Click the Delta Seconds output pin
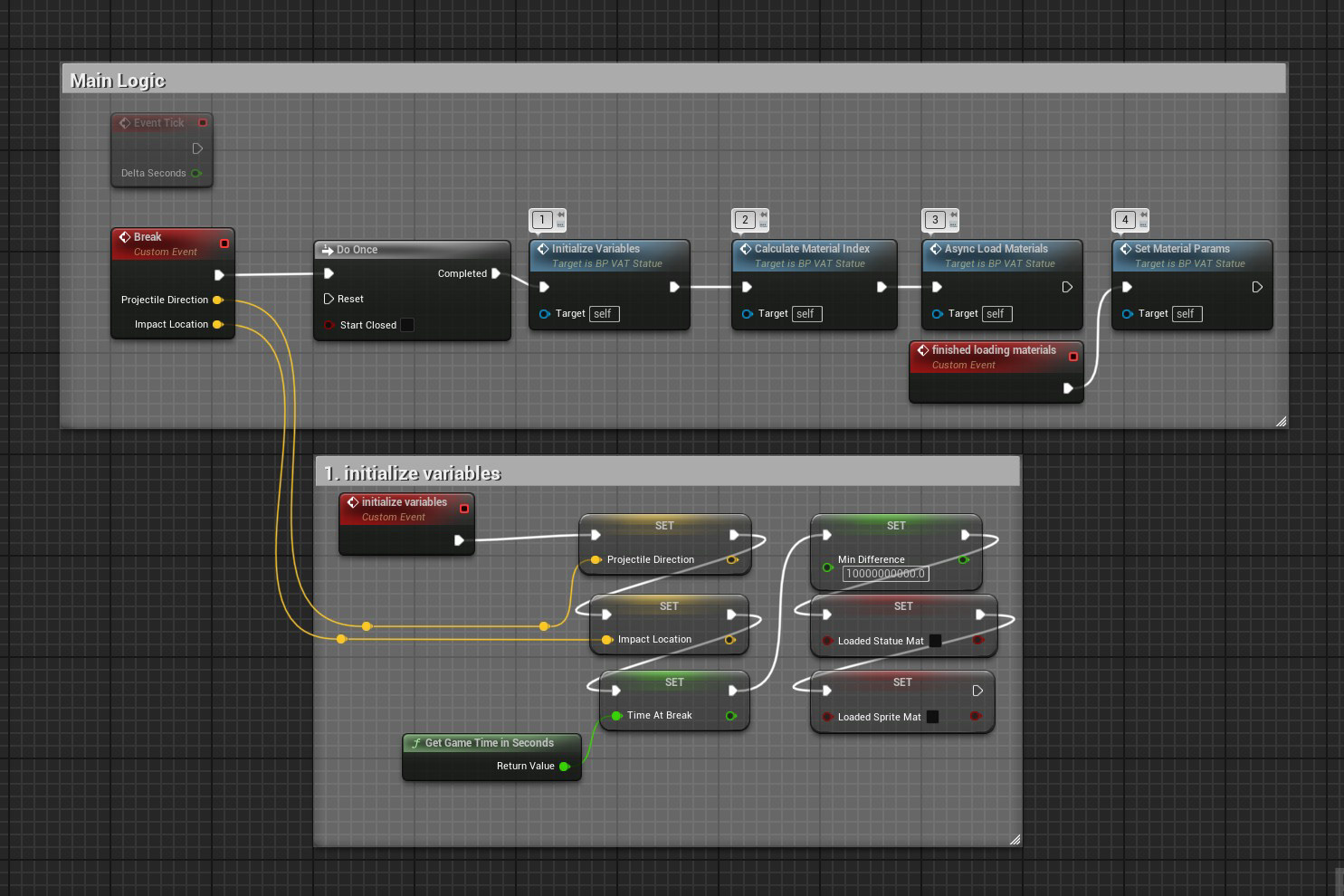The height and width of the screenshot is (896, 1344). pyautogui.click(x=195, y=174)
